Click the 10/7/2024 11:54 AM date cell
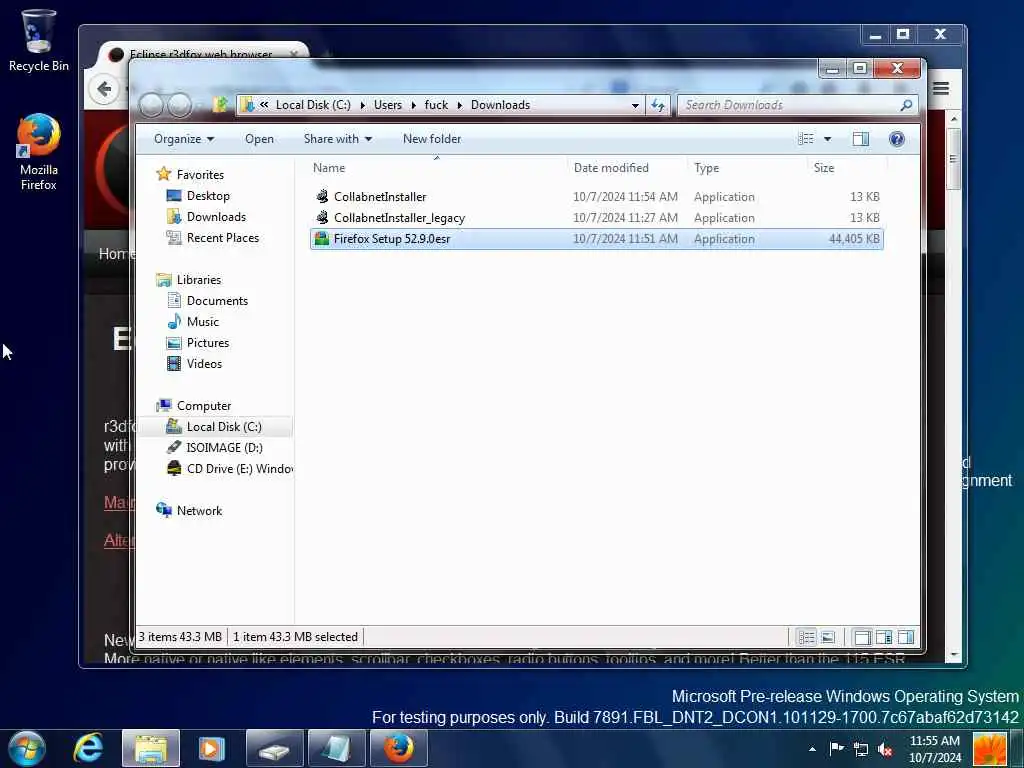 [x=625, y=197]
